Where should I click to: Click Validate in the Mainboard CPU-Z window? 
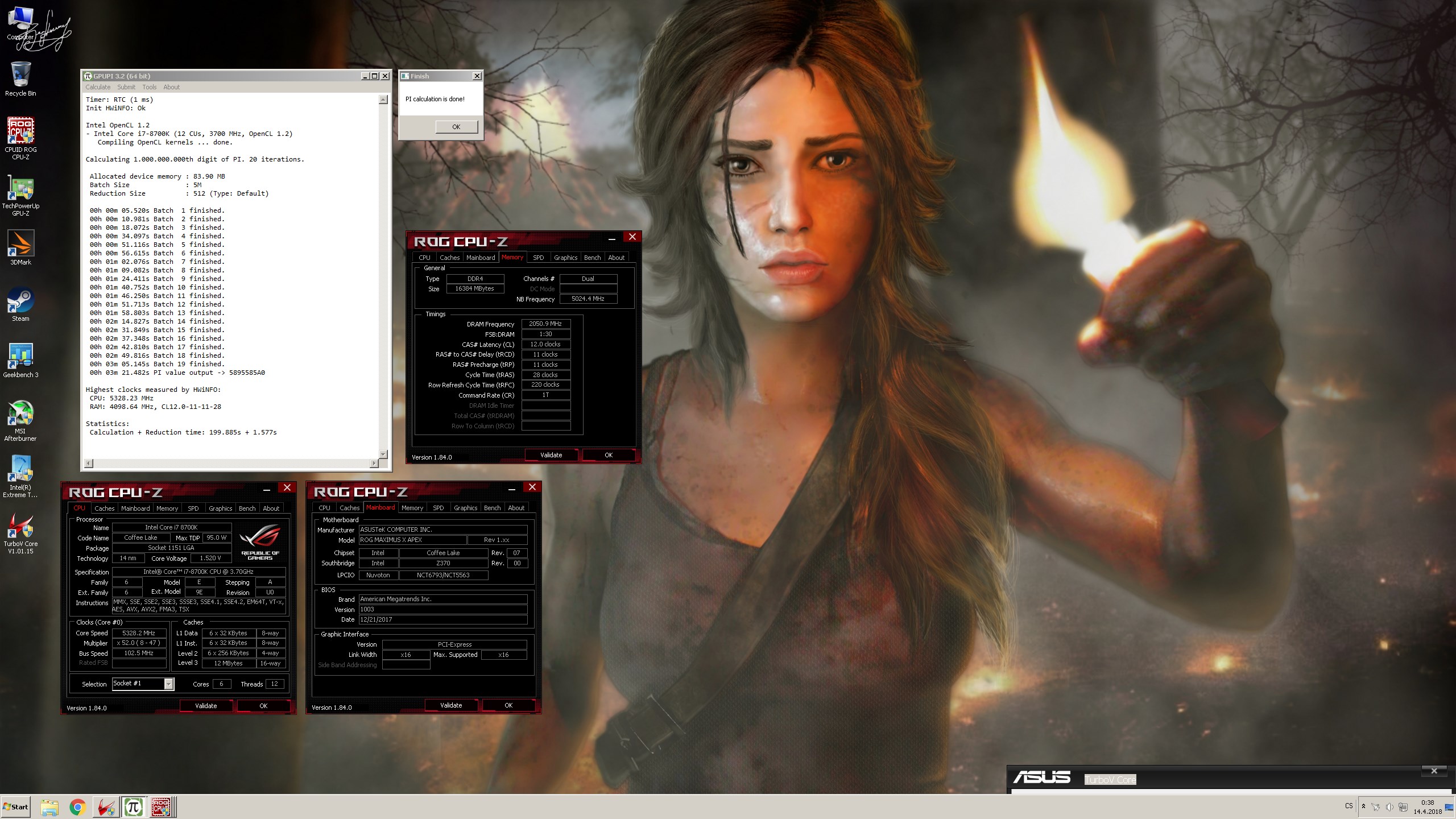pyautogui.click(x=451, y=705)
